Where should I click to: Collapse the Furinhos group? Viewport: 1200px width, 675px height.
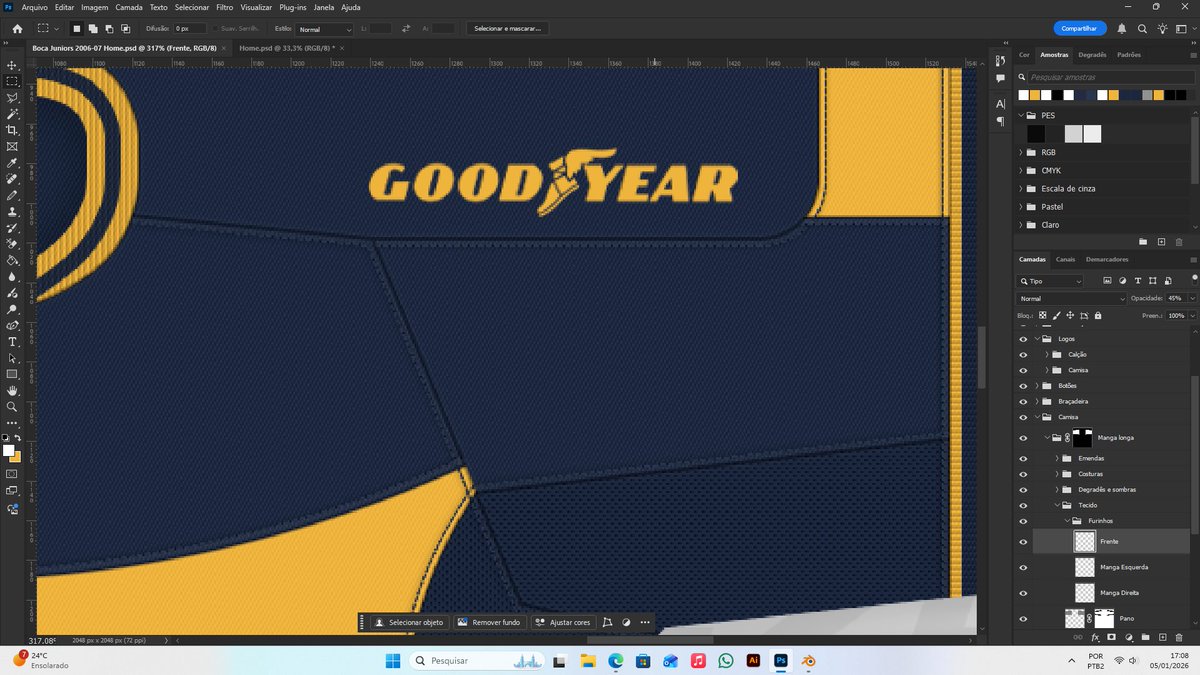1067,521
